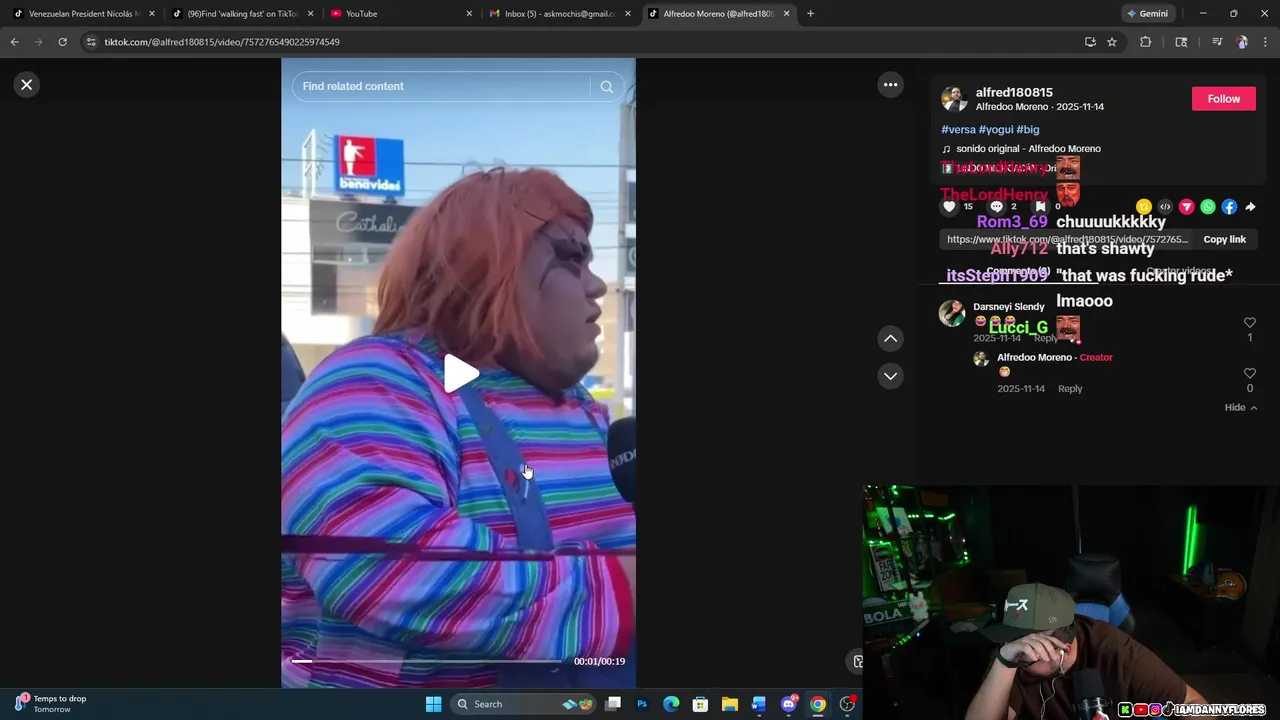1280x720 pixels.
Task: Reply to Alfredoo Moreno's comment
Action: pyautogui.click(x=1070, y=389)
